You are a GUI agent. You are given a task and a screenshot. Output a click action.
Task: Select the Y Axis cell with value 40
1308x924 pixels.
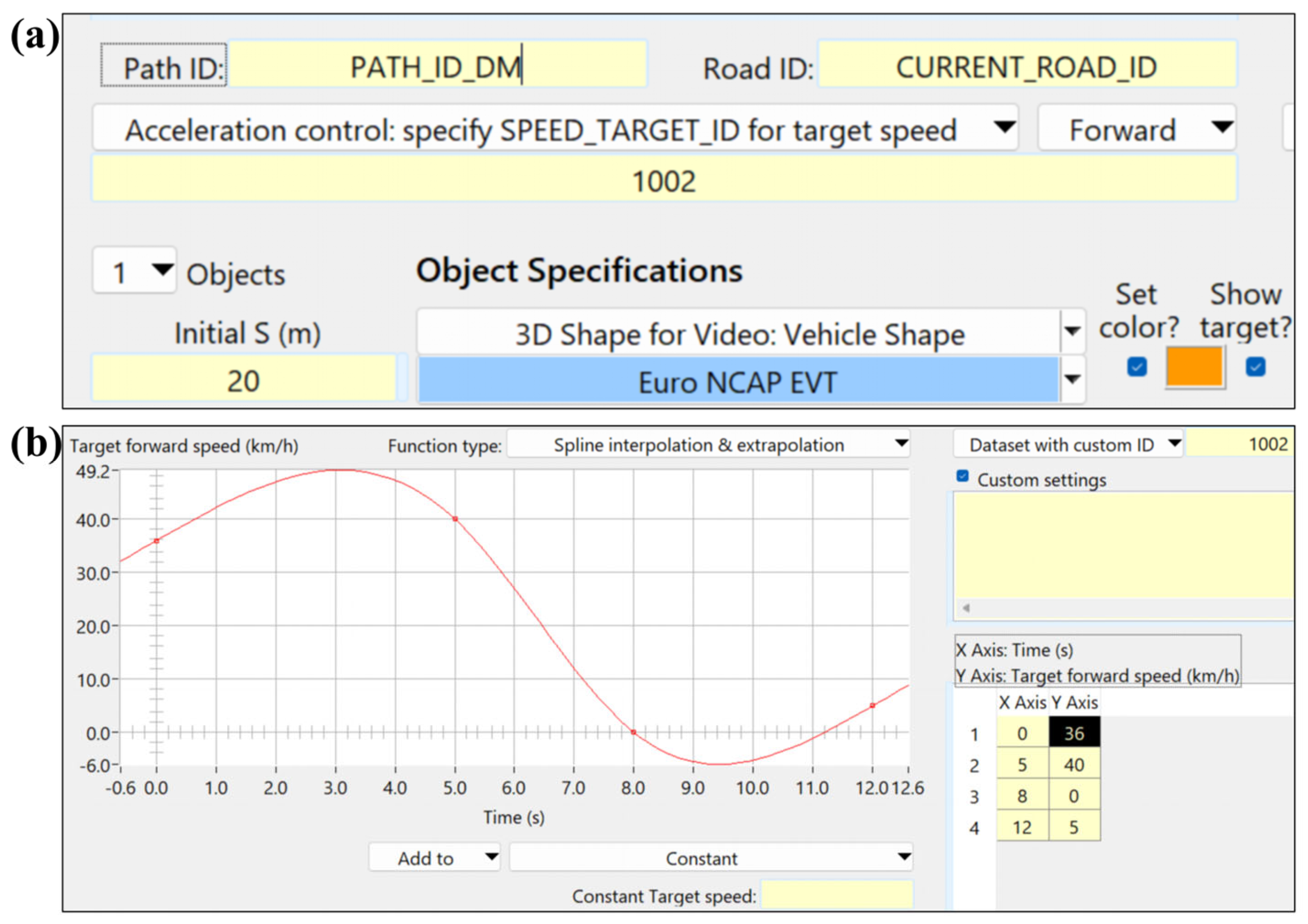point(1074,764)
